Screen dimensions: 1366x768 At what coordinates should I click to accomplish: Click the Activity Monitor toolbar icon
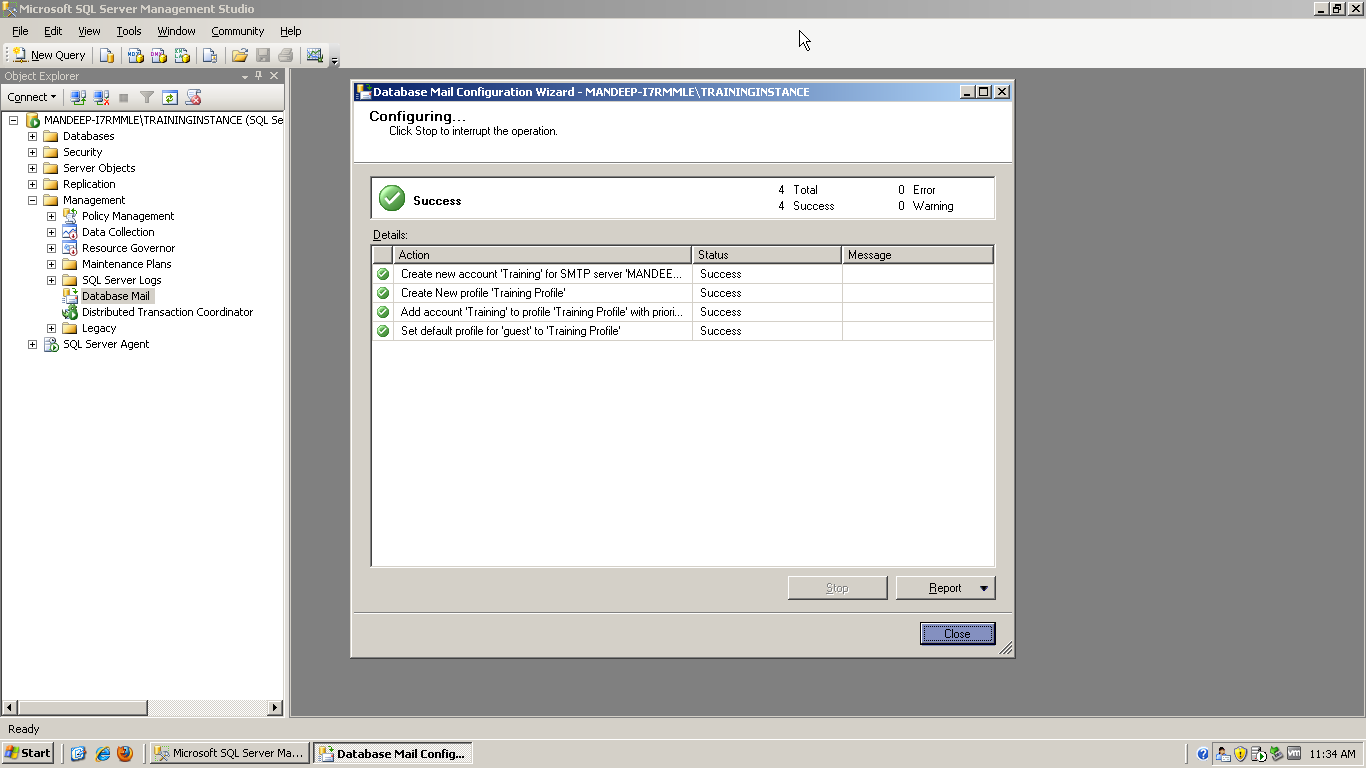315,55
